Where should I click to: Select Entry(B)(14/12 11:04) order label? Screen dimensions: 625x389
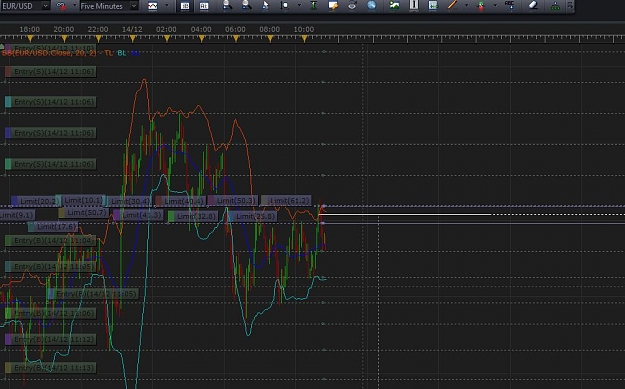point(50,240)
